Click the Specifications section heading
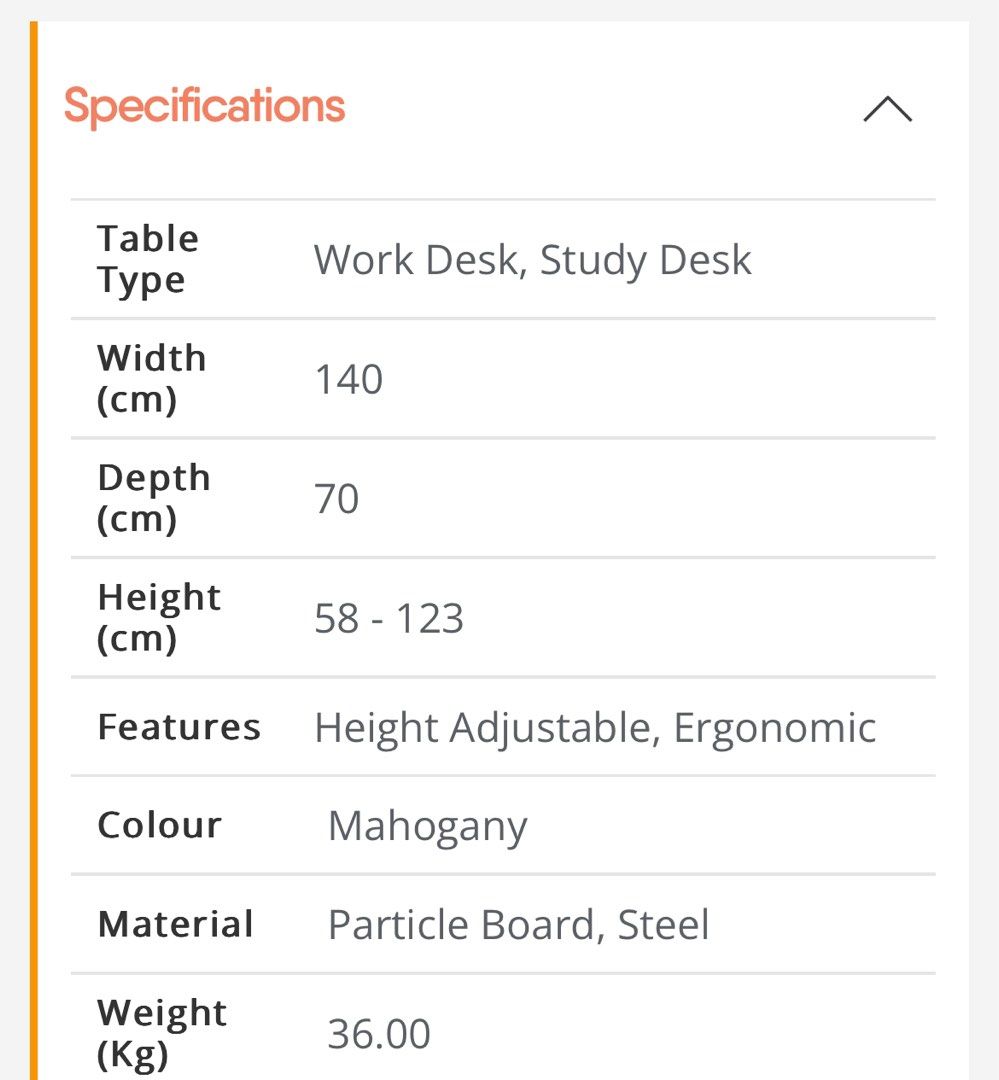999x1080 pixels. 203,104
